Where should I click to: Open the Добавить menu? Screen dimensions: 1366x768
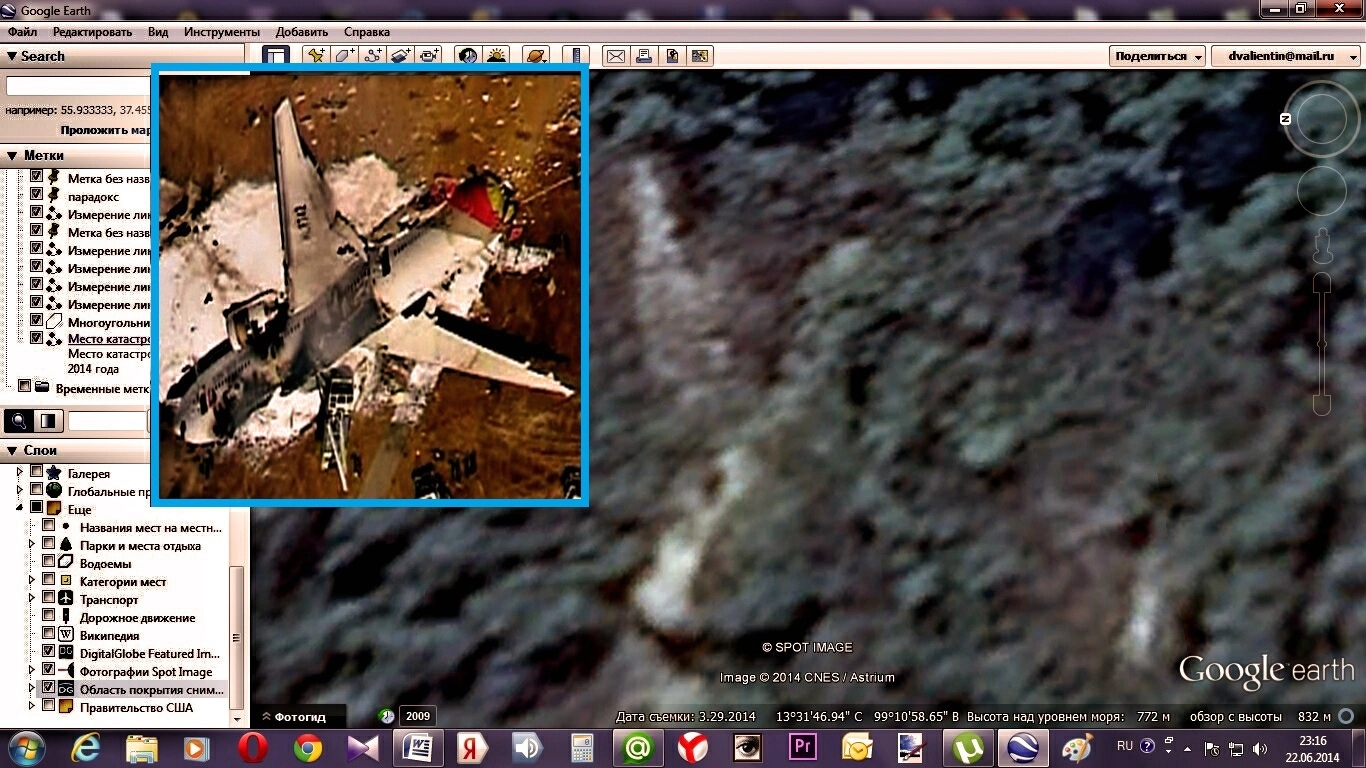point(301,32)
